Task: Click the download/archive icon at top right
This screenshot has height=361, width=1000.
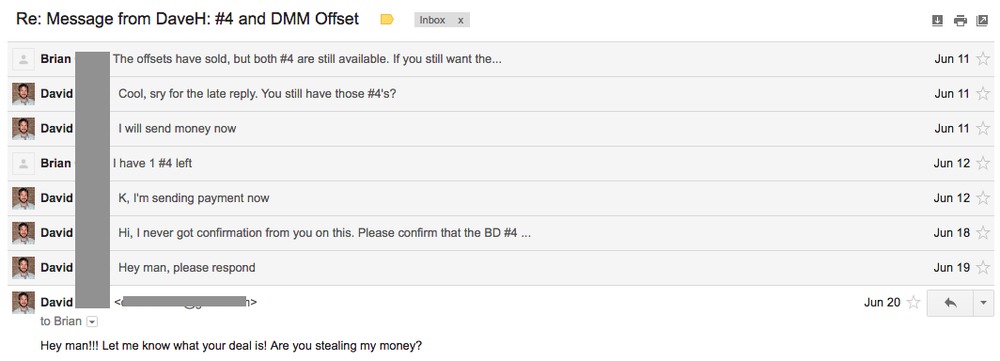Action: pyautogui.click(x=937, y=21)
